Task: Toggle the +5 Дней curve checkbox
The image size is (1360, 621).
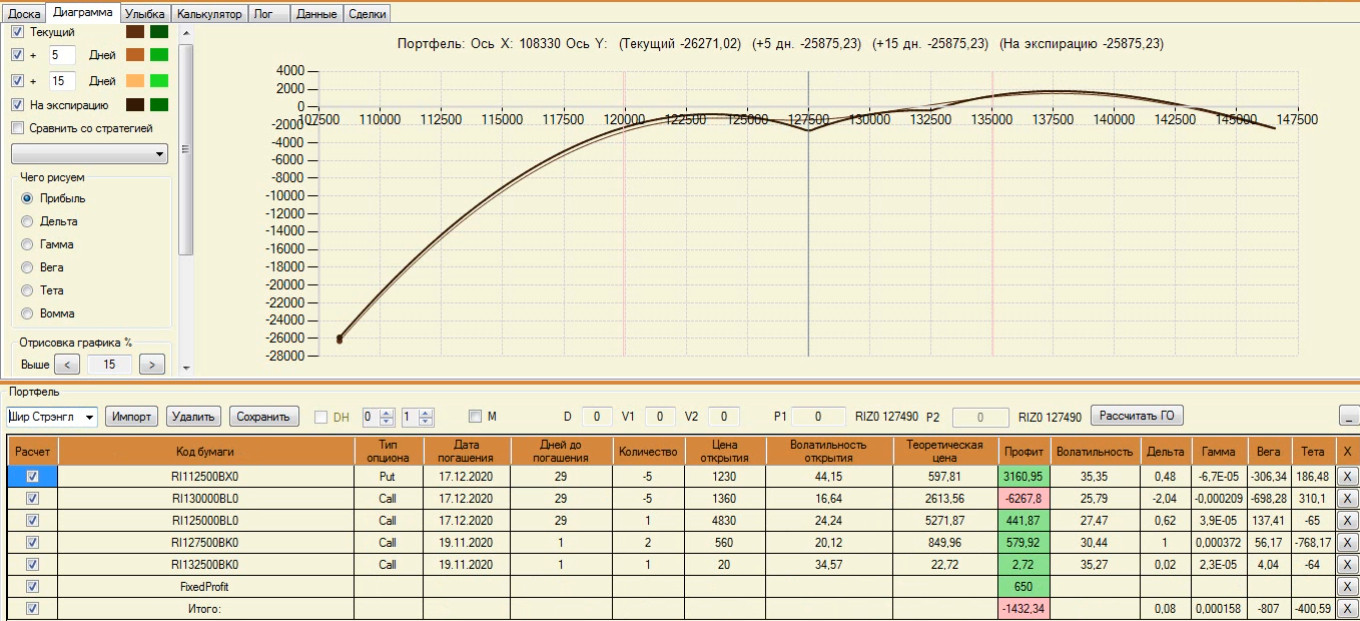Action: point(17,54)
